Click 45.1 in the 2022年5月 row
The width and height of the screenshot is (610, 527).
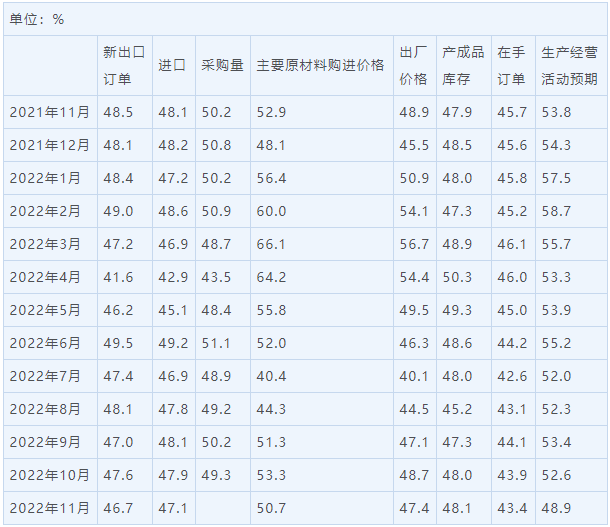coord(173,311)
